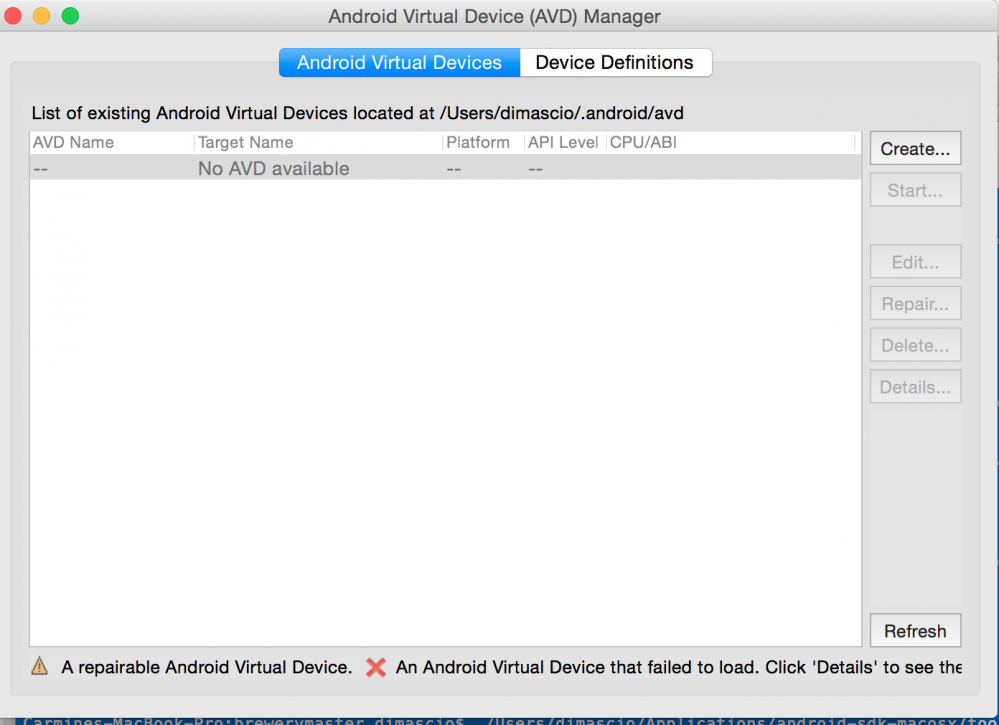Click the yellow minimize button on the window
The image size is (999, 725).
coord(41,16)
